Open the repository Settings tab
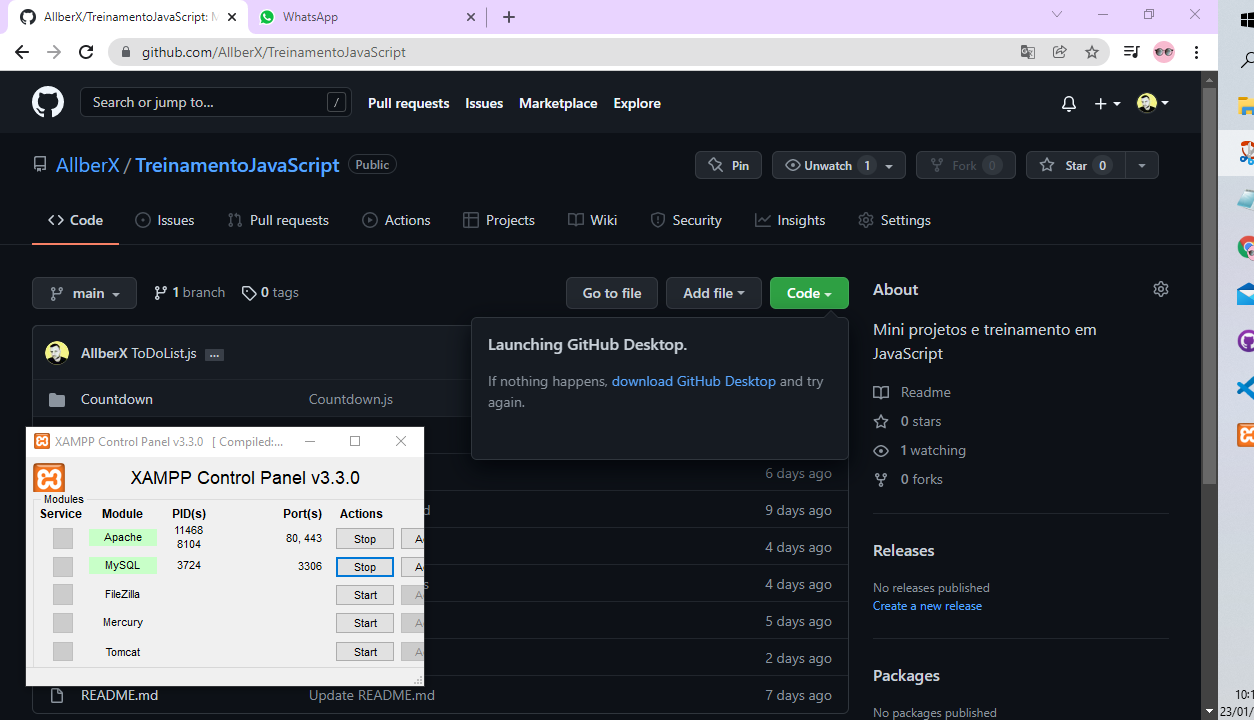The width and height of the screenshot is (1254, 720). 894,220
